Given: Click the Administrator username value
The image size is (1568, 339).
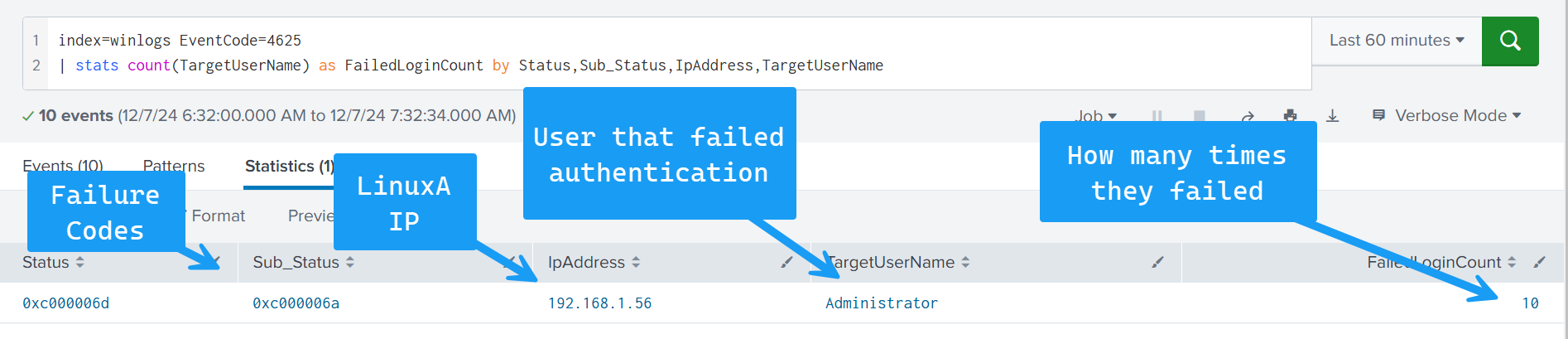Looking at the screenshot, I should (881, 303).
